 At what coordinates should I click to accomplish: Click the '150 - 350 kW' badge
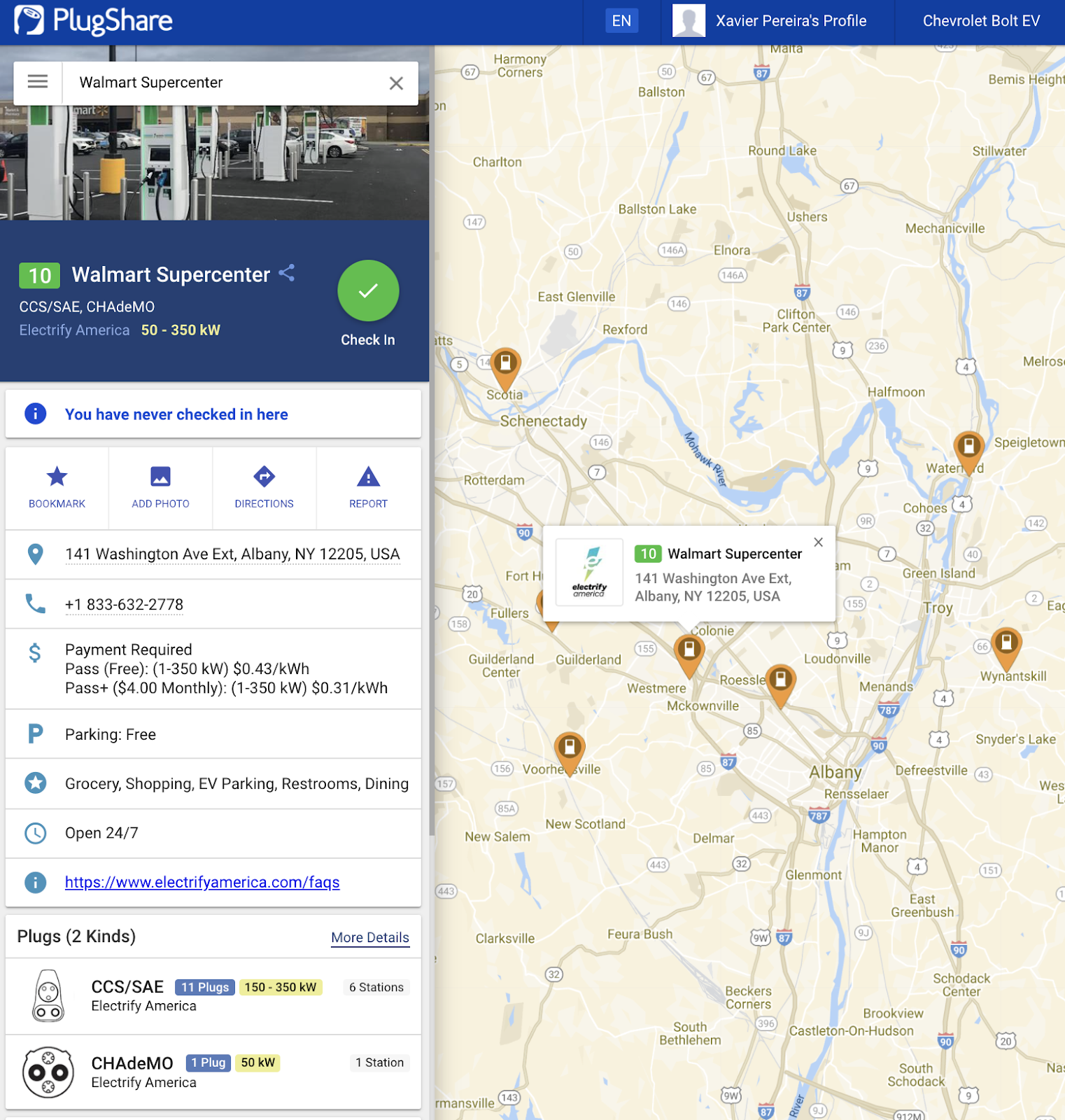[x=281, y=987]
